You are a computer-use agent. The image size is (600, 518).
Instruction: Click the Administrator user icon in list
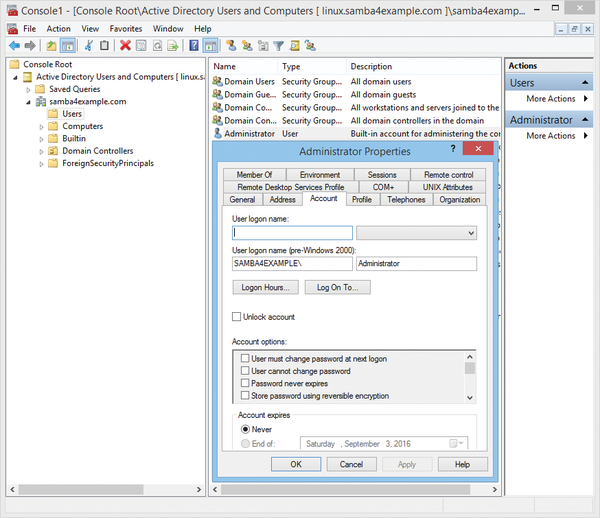click(217, 133)
